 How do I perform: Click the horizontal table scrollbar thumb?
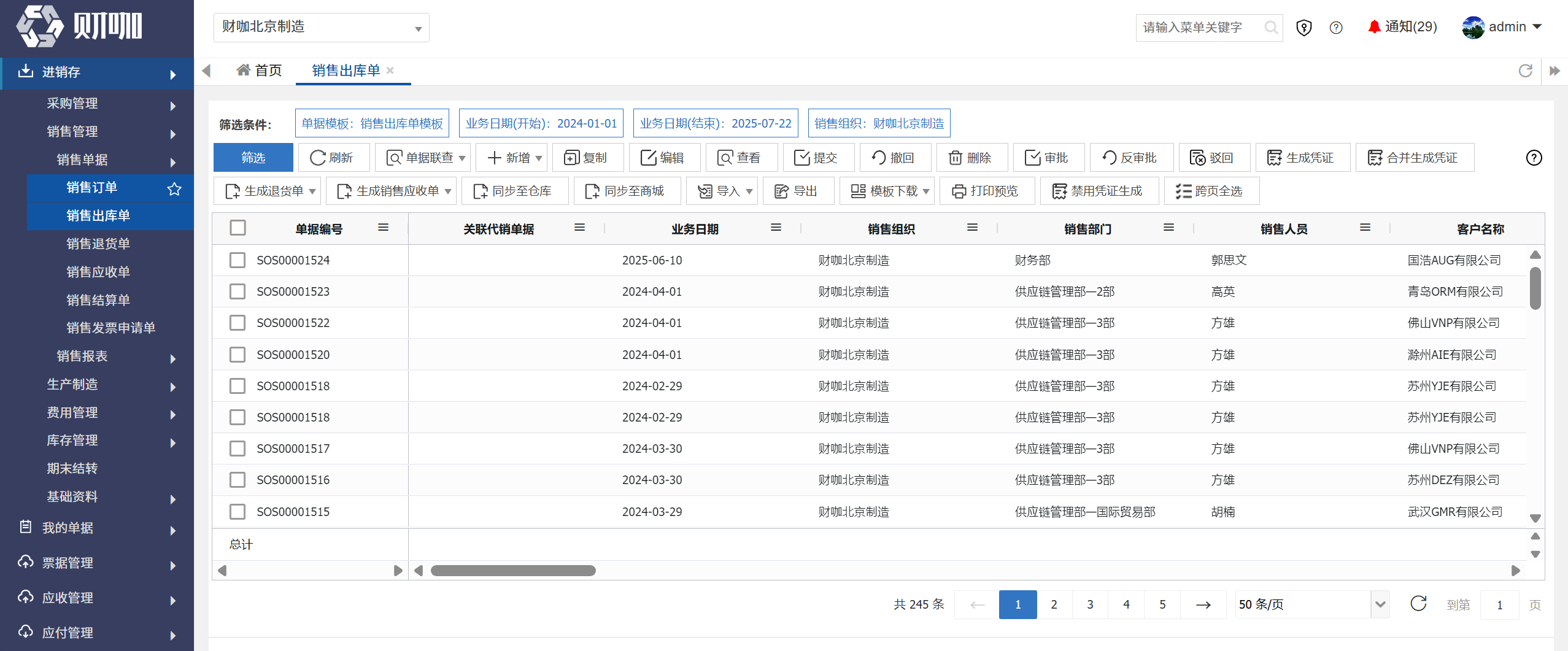513,571
